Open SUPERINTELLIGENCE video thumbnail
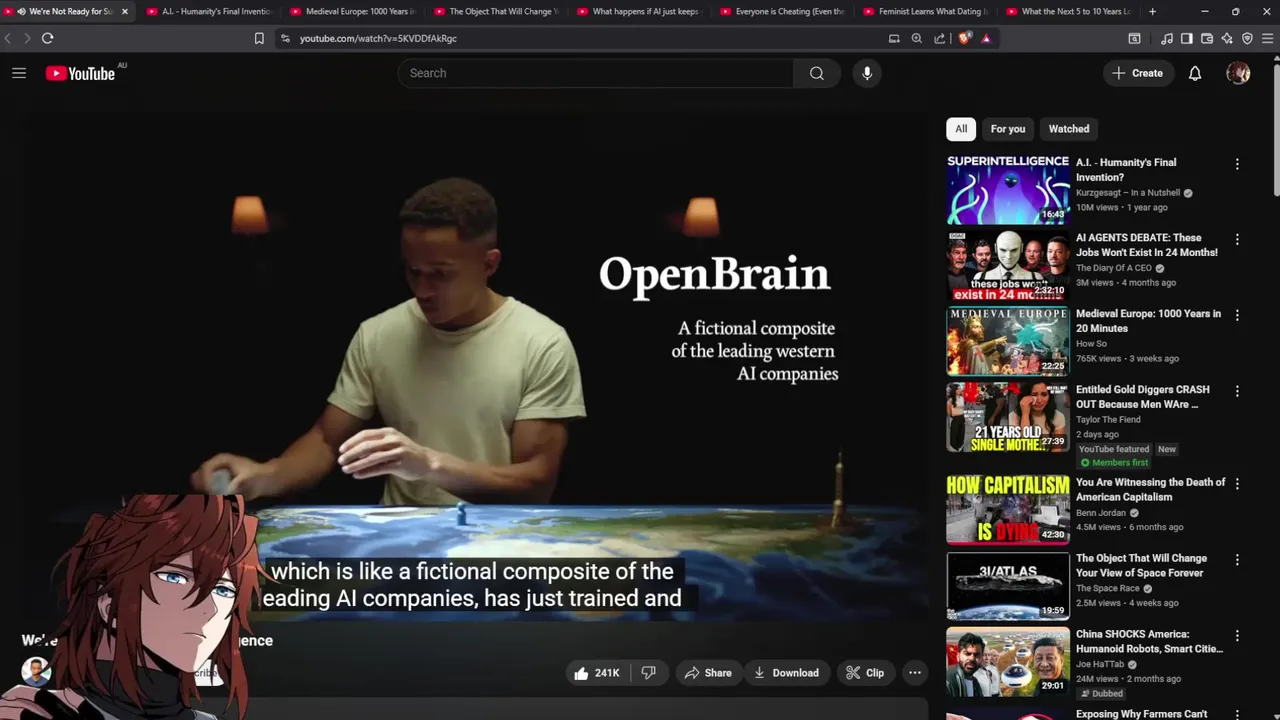Viewport: 1280px width, 720px height. [1008, 189]
